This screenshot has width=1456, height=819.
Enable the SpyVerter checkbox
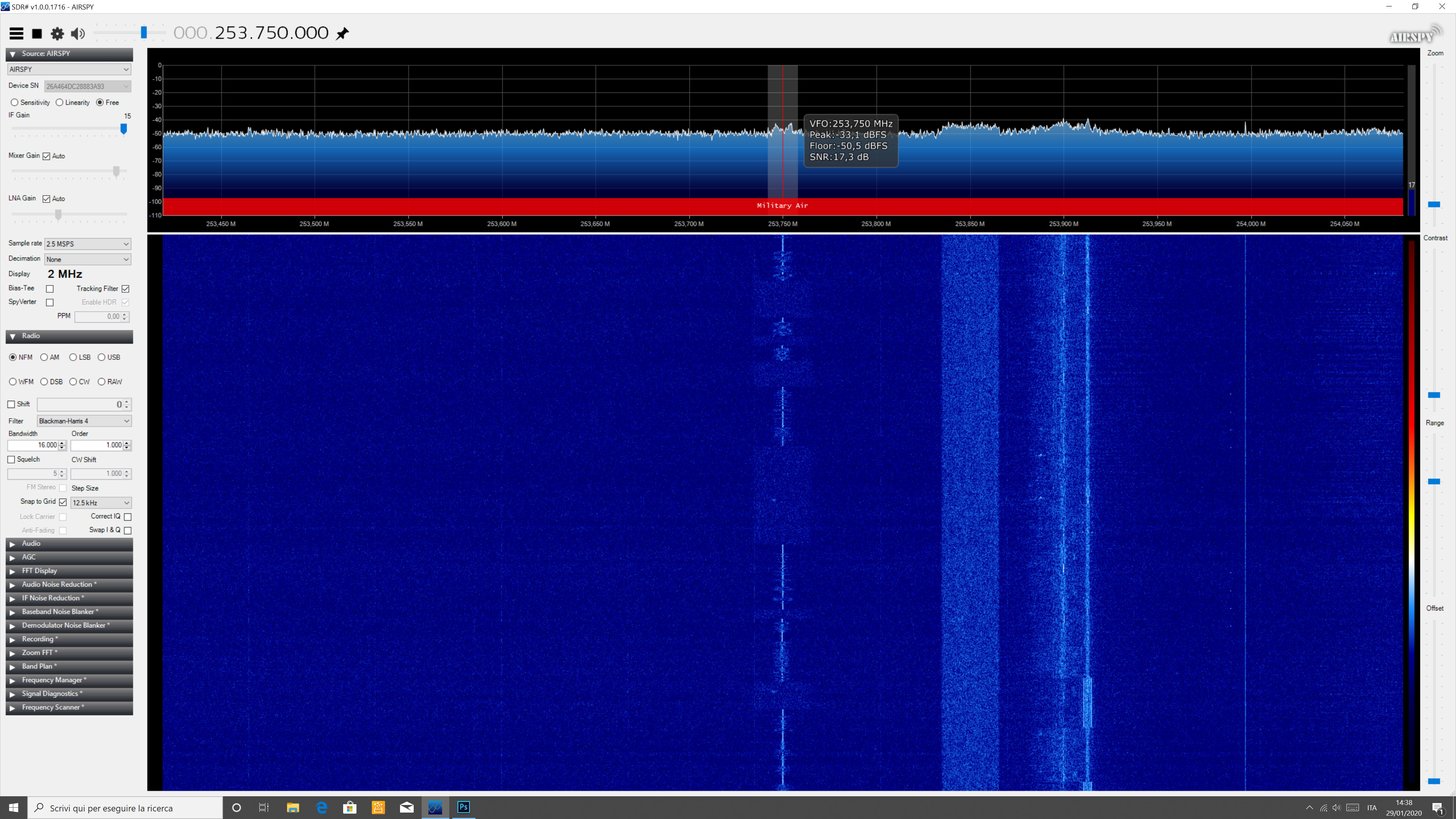tap(50, 303)
